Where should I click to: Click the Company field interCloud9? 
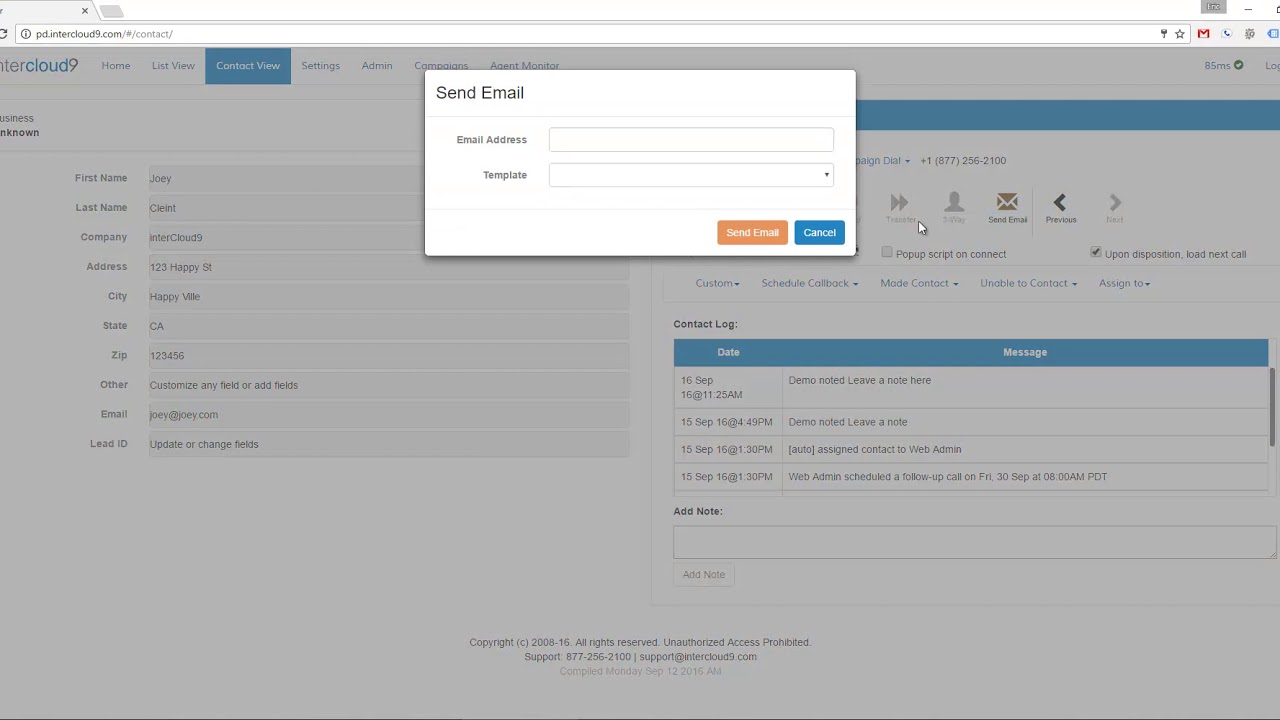[389, 237]
